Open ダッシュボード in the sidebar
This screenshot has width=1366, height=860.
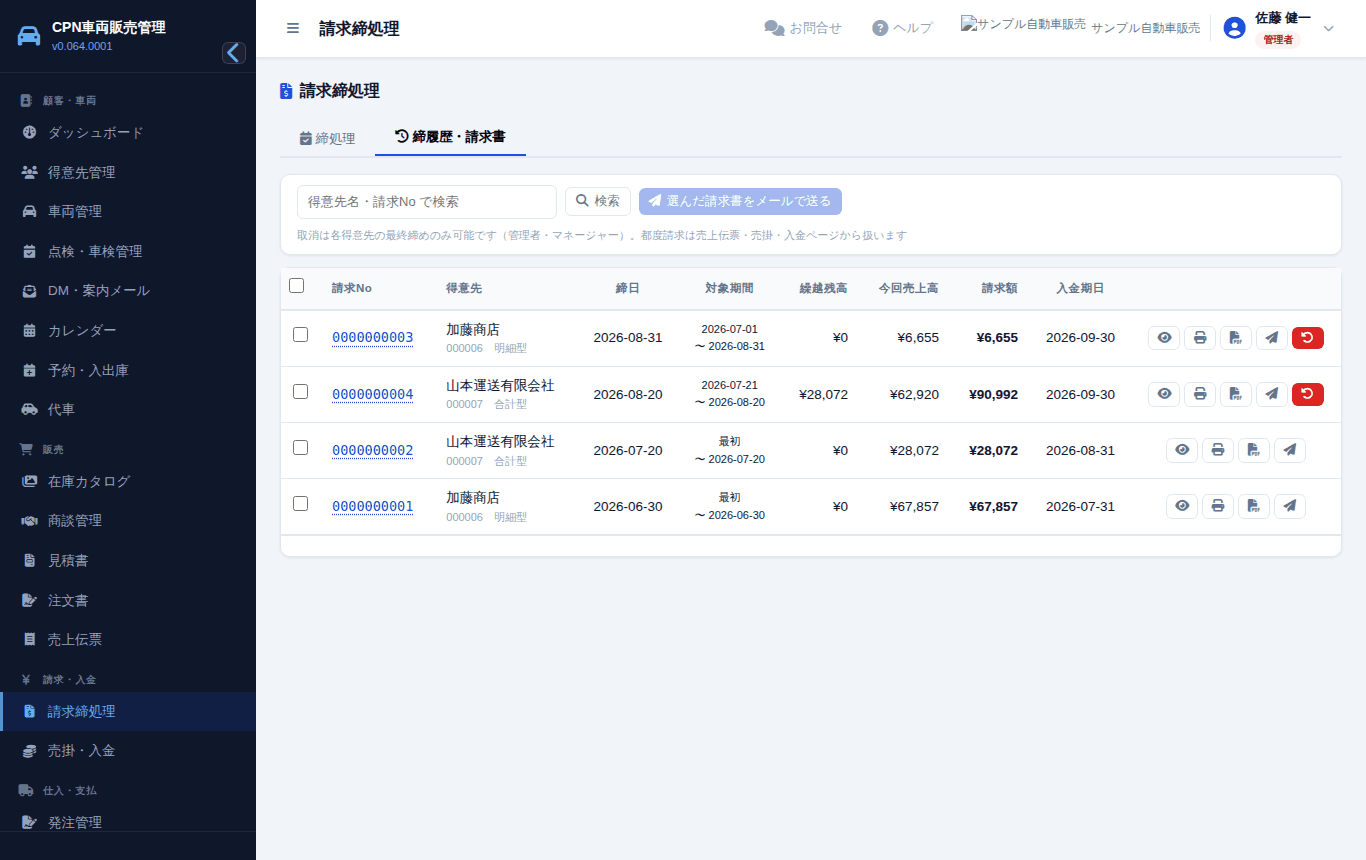tap(128, 132)
